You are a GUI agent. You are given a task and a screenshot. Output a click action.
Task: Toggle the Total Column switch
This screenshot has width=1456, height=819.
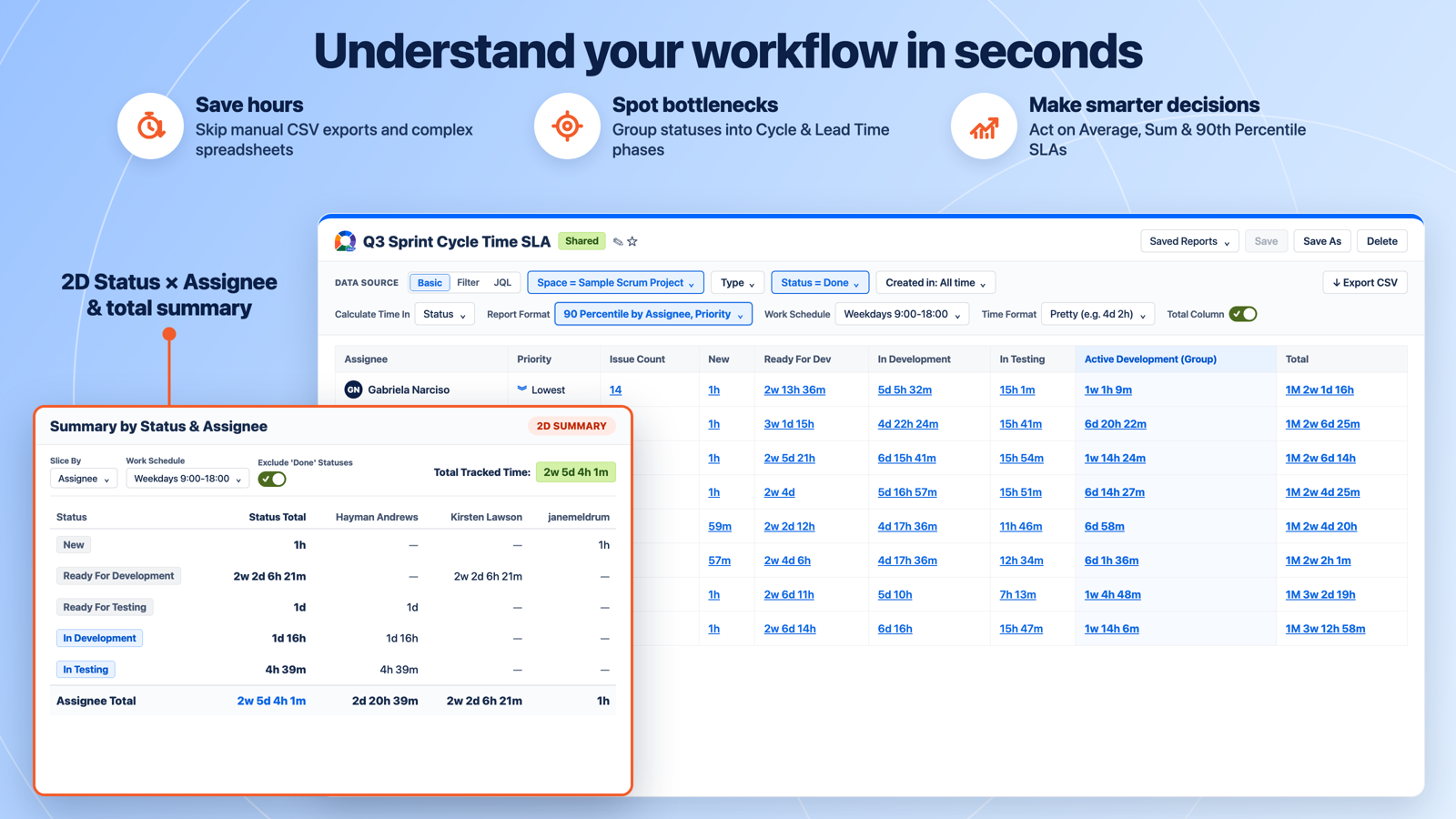[1243, 314]
